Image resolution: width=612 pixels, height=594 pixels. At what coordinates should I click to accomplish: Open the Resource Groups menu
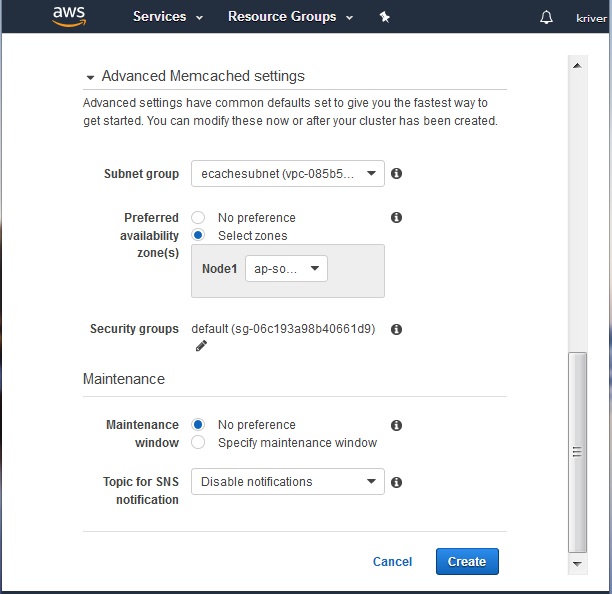coord(289,17)
